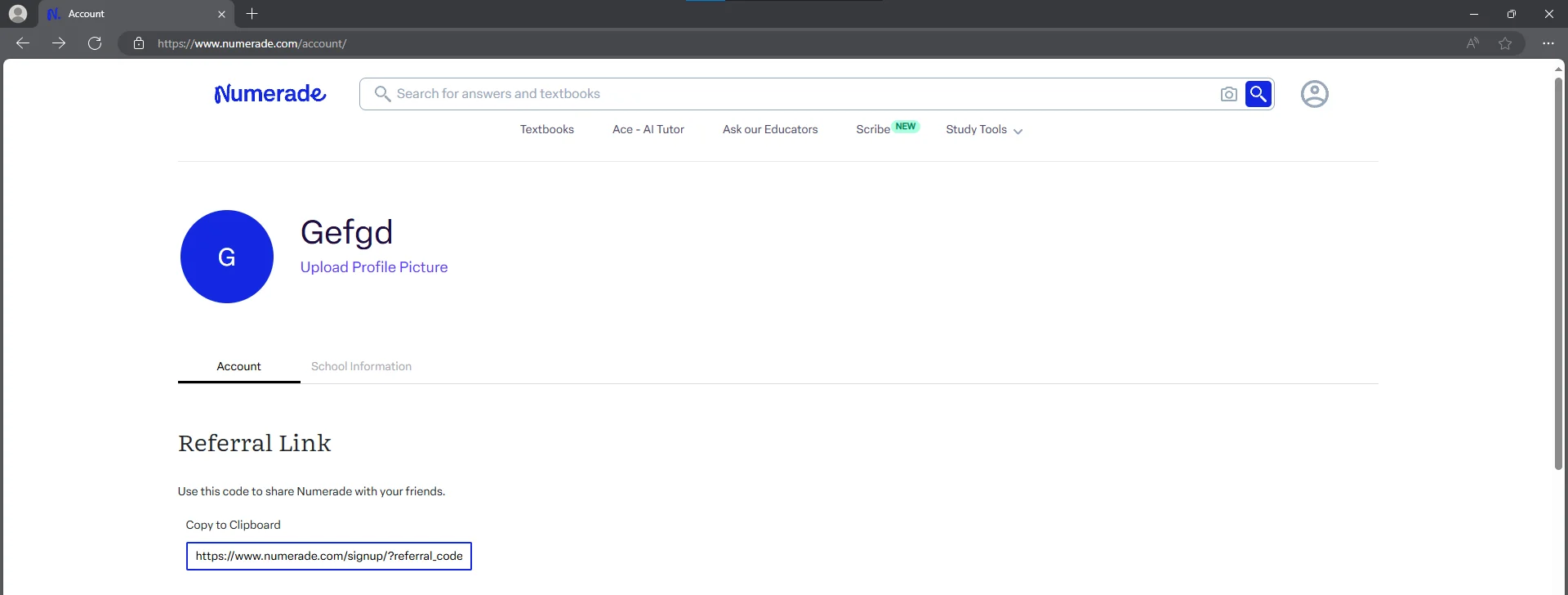Click Copy to Clipboard

233,525
